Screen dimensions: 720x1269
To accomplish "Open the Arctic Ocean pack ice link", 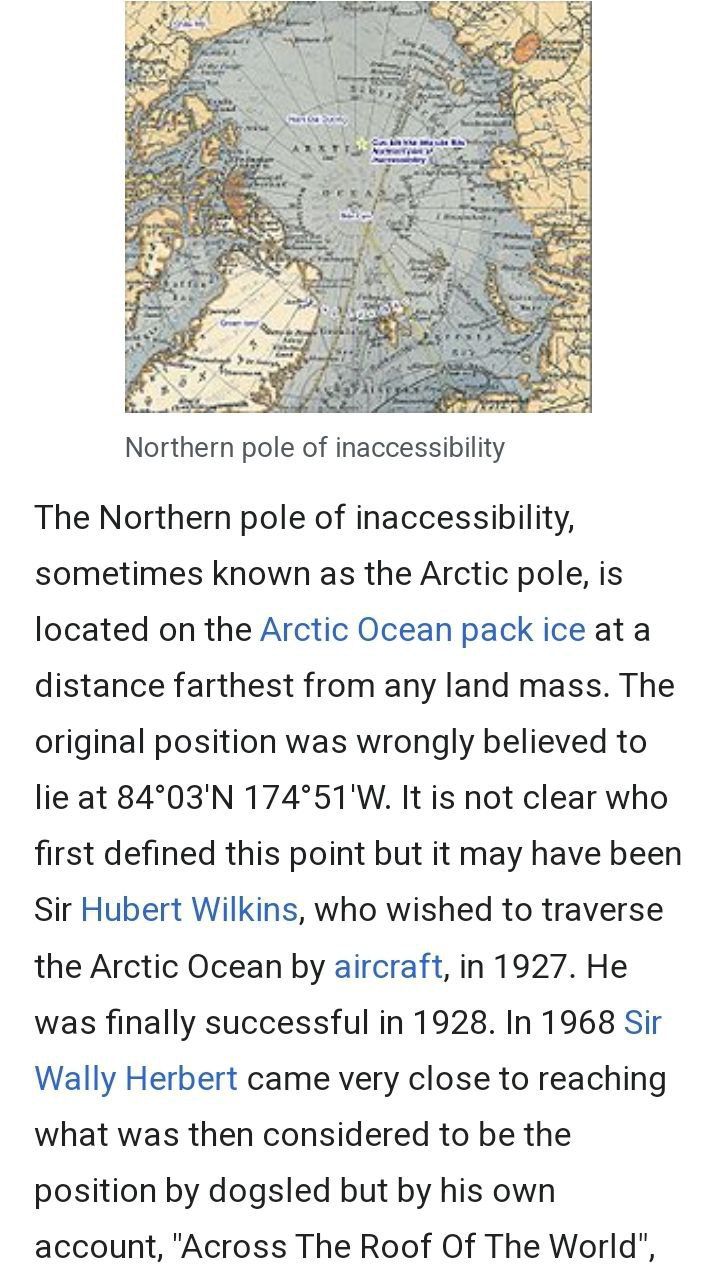I will point(422,630).
